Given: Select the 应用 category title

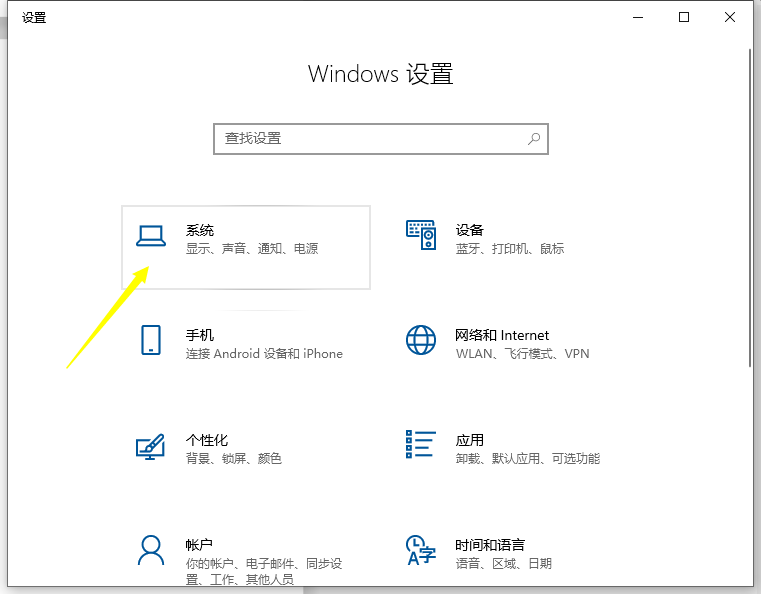Looking at the screenshot, I should click(470, 441).
